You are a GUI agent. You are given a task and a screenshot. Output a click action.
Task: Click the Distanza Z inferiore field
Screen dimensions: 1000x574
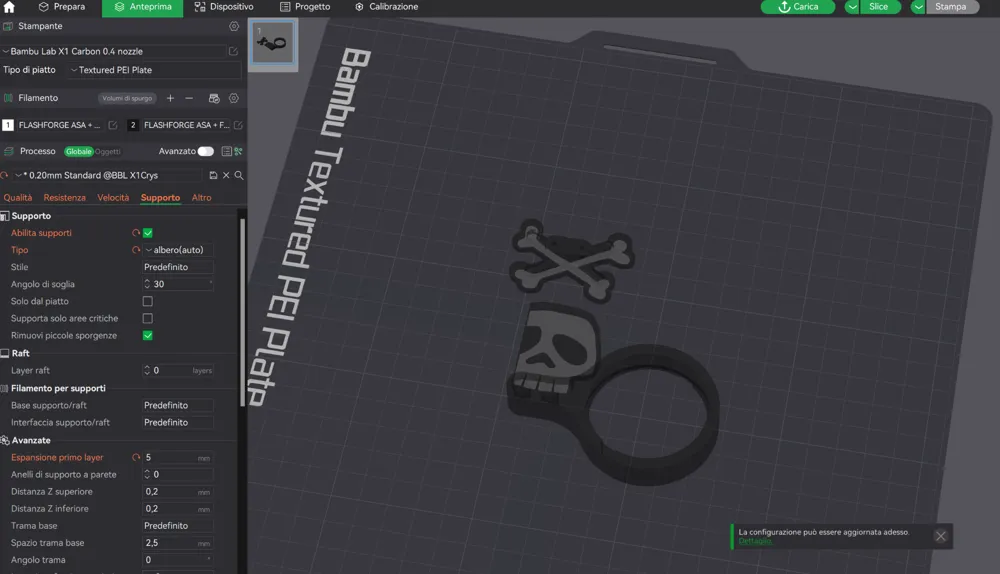178,509
